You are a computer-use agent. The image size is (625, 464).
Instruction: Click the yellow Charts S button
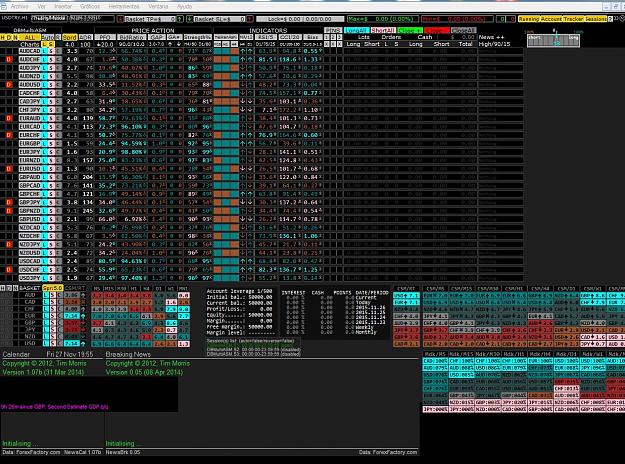coord(51,44)
